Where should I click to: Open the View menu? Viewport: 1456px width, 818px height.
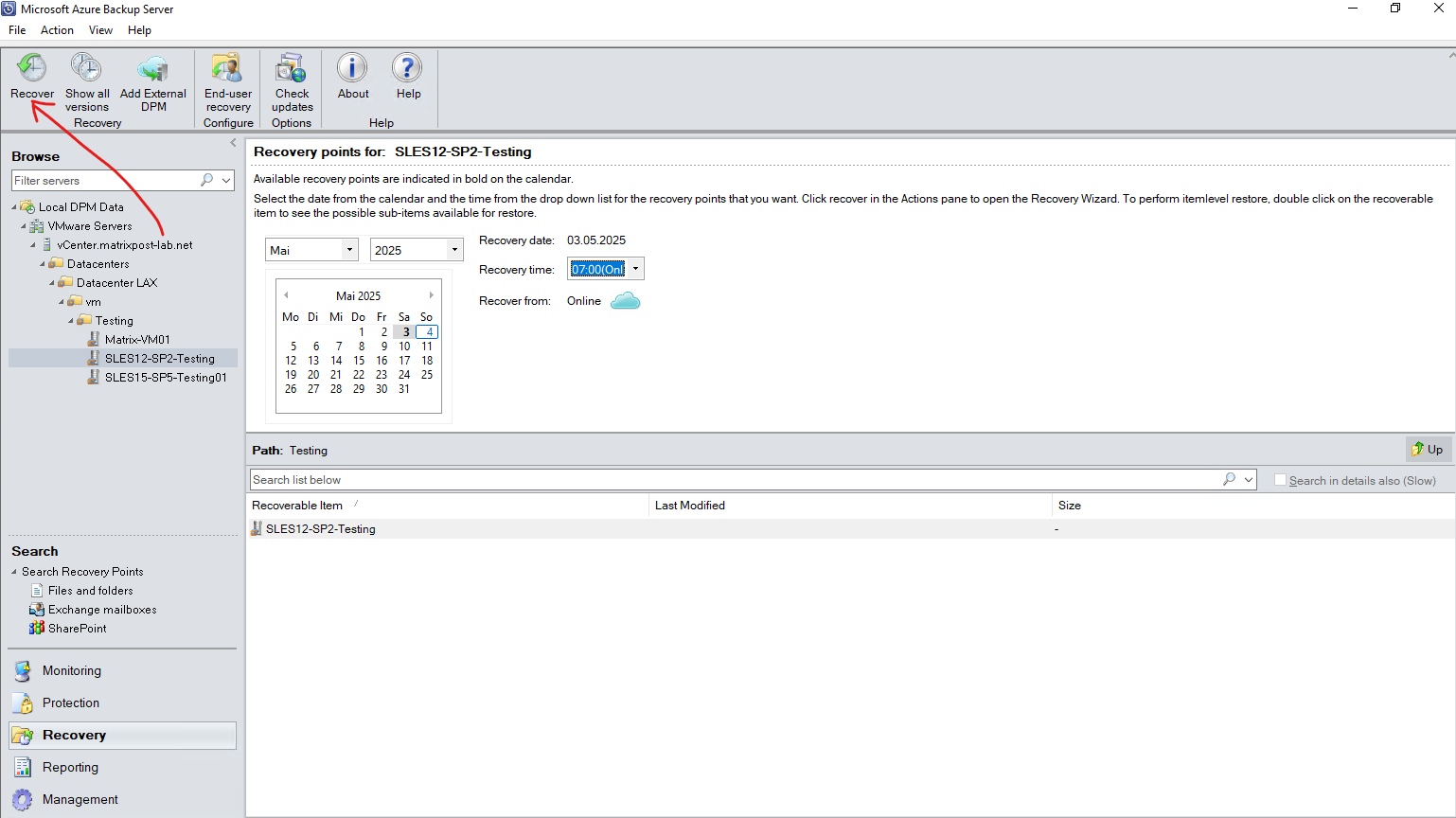pos(100,30)
